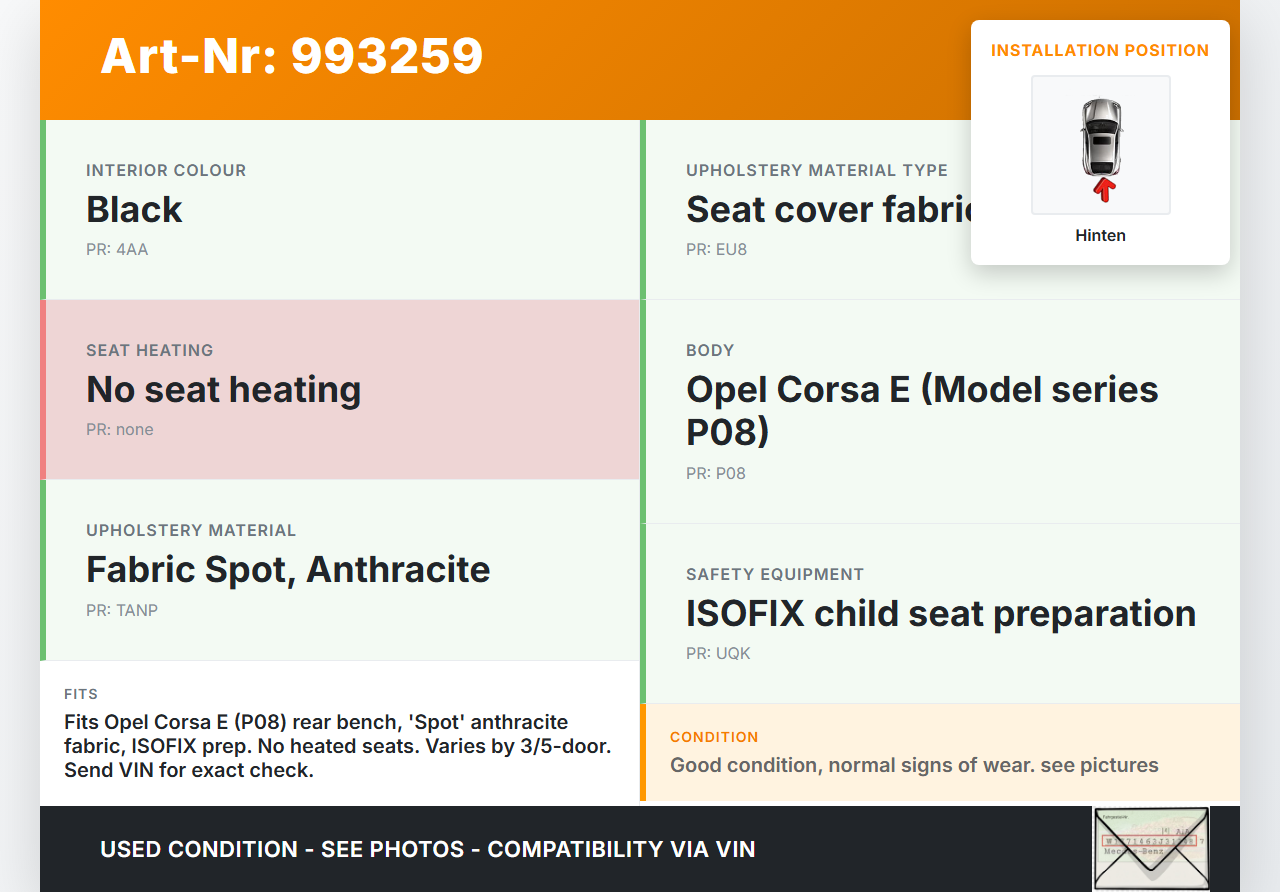
Task: Click the Fits compatibility description text
Action: pyautogui.click(x=338, y=746)
